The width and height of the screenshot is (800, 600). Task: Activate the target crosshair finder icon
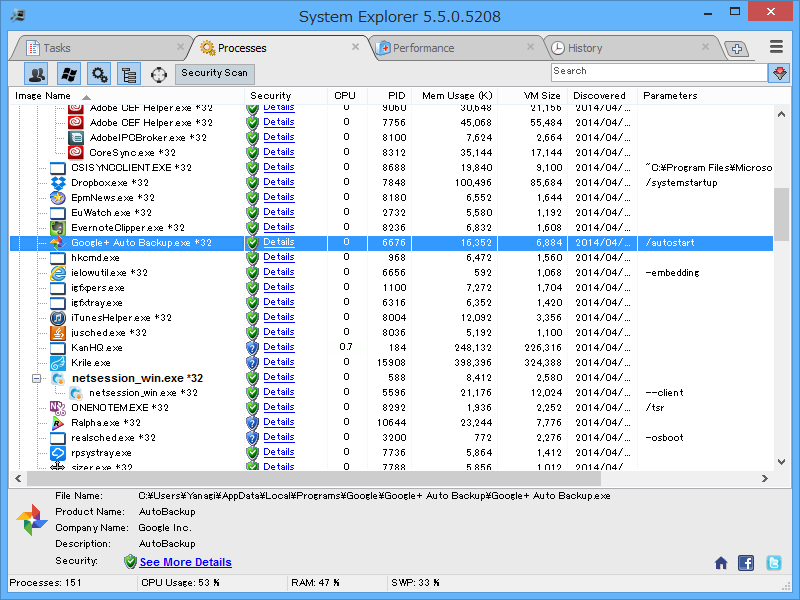(x=157, y=73)
